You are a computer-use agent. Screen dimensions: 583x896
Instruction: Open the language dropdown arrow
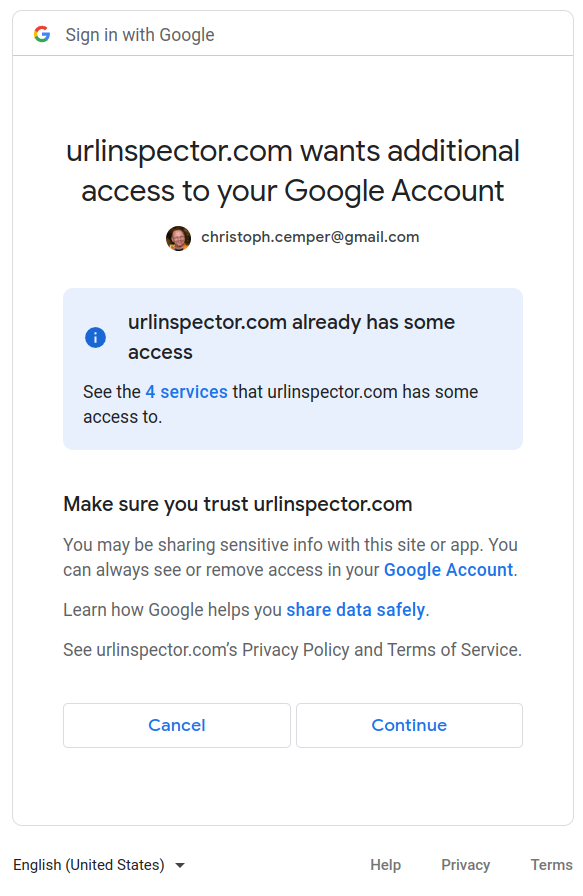179,865
